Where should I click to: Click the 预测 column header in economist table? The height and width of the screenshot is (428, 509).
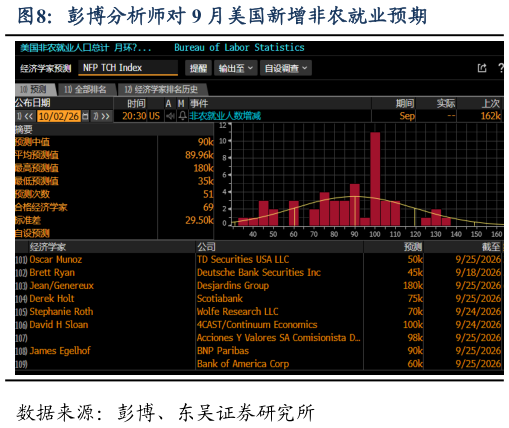coord(413,247)
